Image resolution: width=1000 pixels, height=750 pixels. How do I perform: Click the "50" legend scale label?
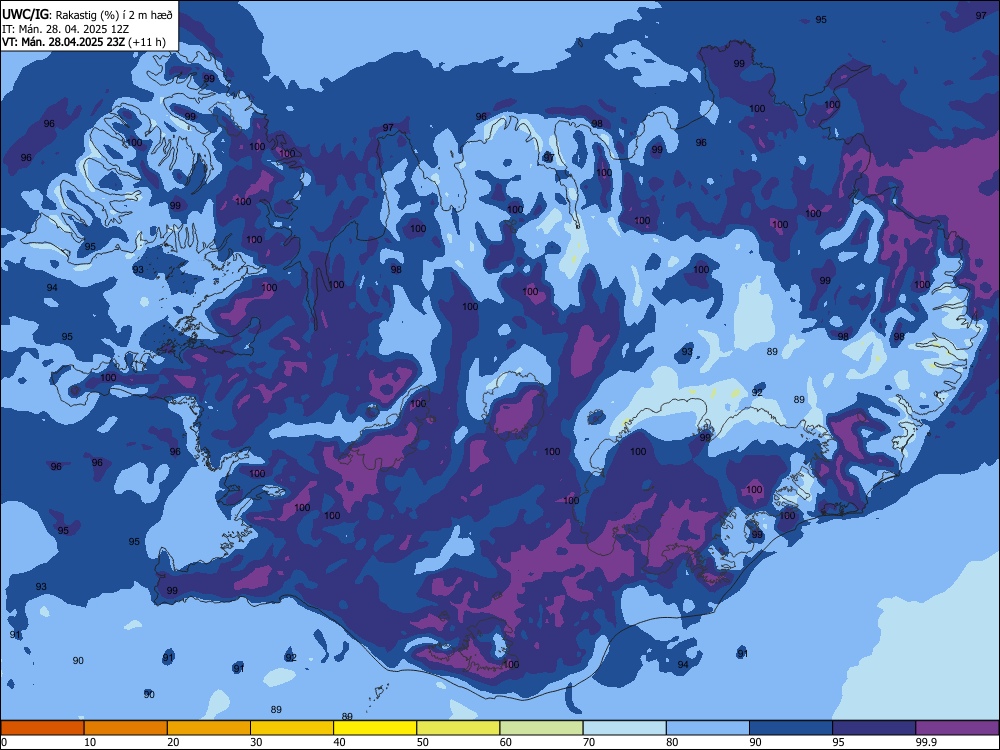[422, 742]
